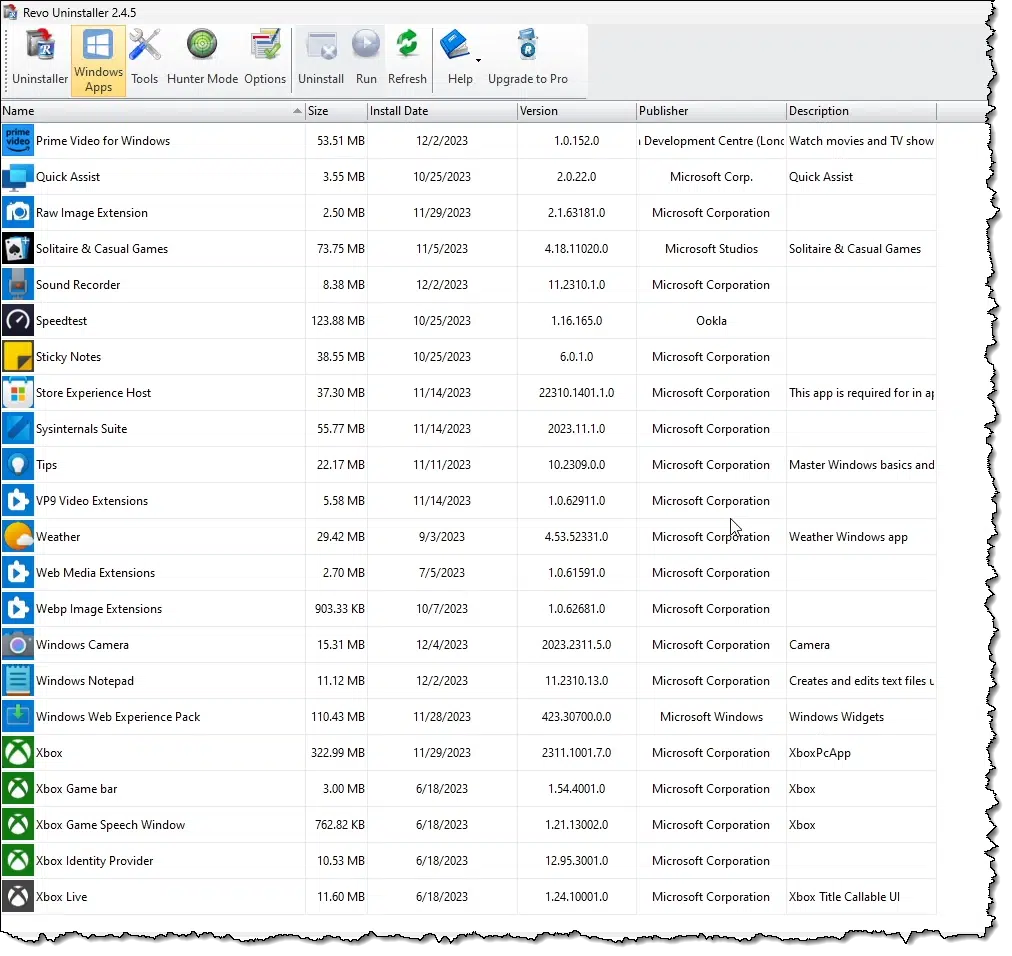The height and width of the screenshot is (956, 1012).
Task: Click the "Xbox Game bar" app name
Action: coord(77,789)
